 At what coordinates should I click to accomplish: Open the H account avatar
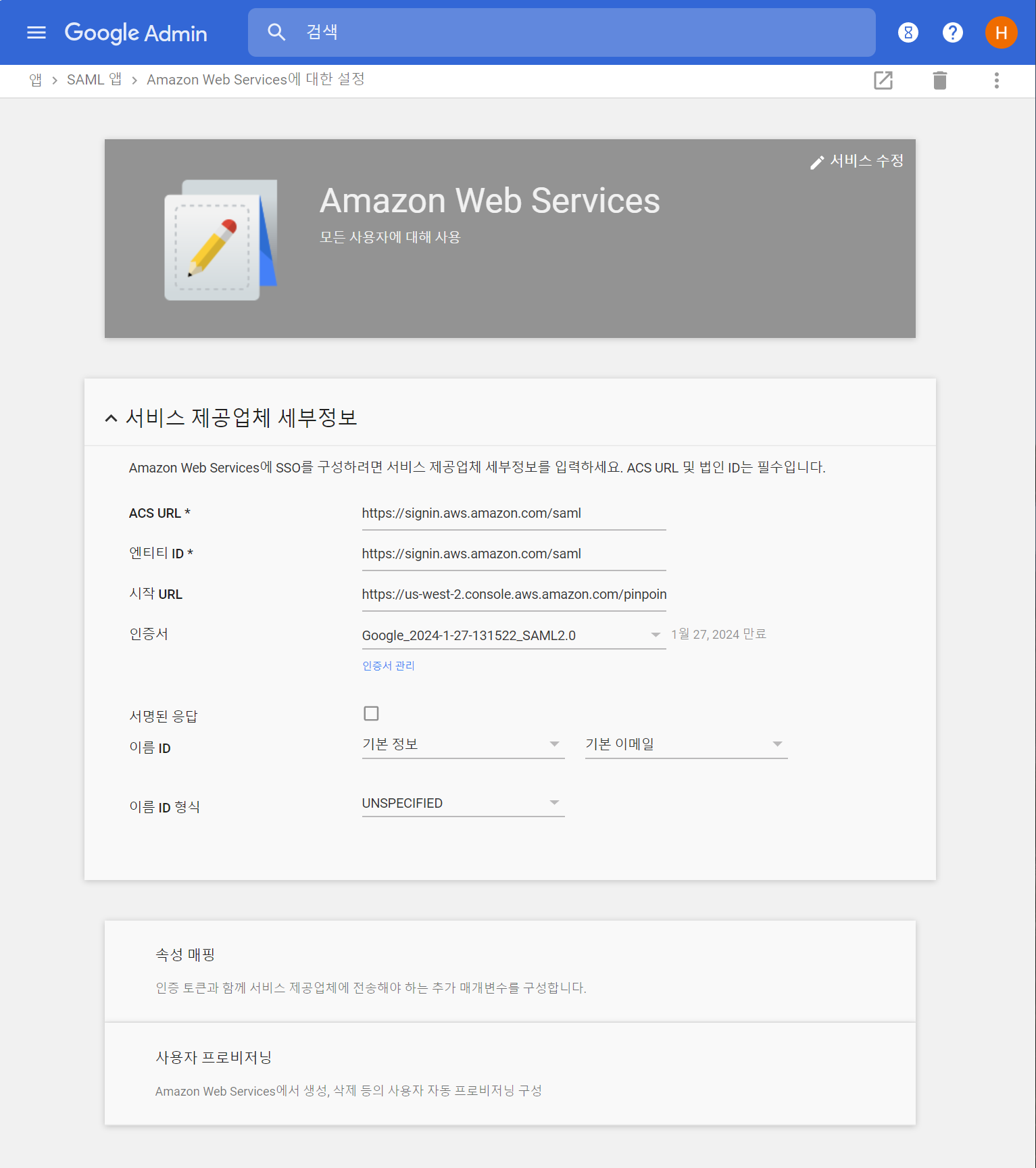pos(1002,32)
